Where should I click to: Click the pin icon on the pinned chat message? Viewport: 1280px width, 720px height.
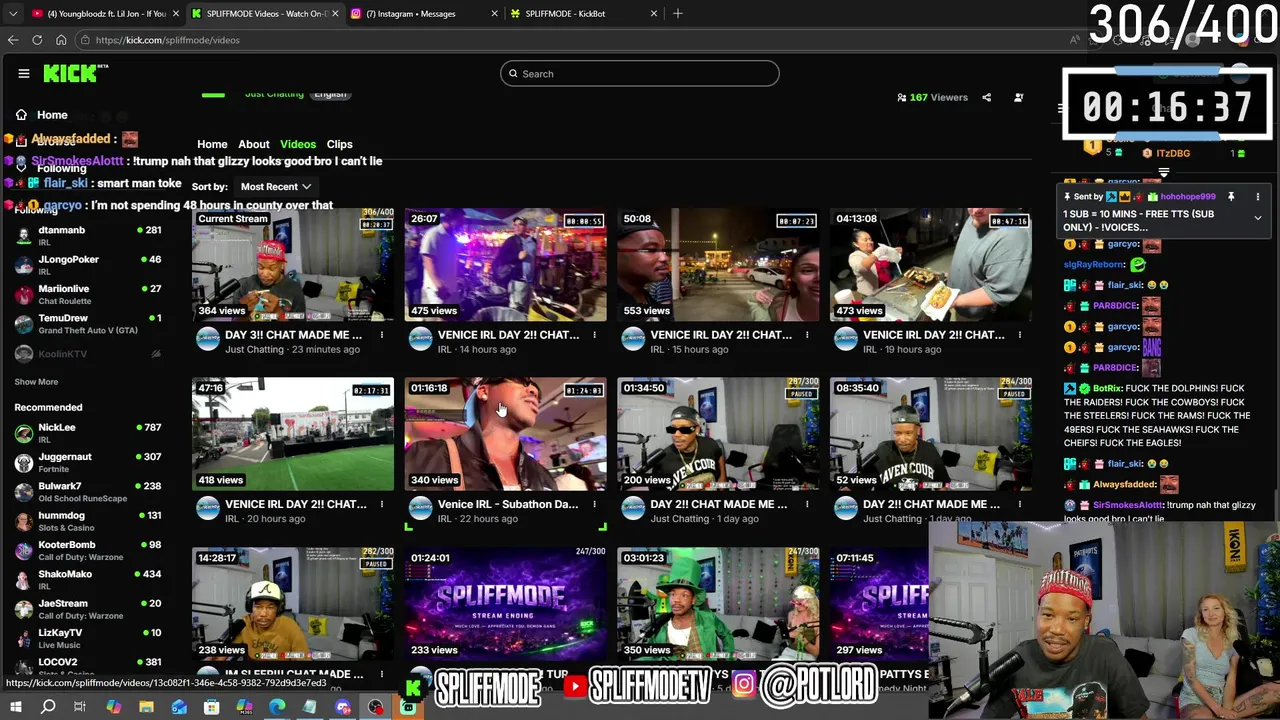(1231, 197)
